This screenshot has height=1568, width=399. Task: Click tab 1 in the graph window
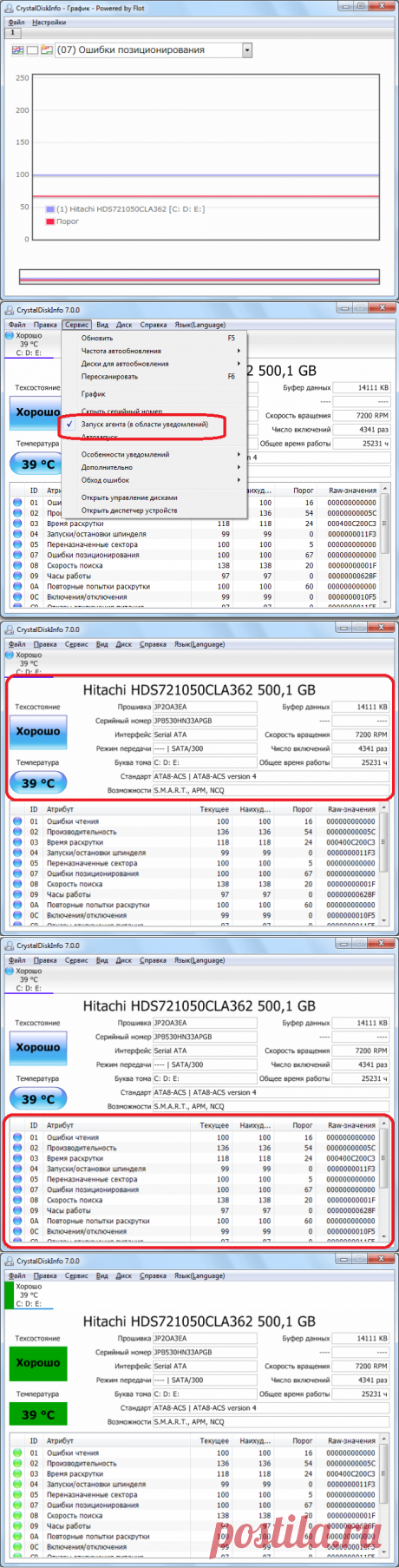click(12, 33)
